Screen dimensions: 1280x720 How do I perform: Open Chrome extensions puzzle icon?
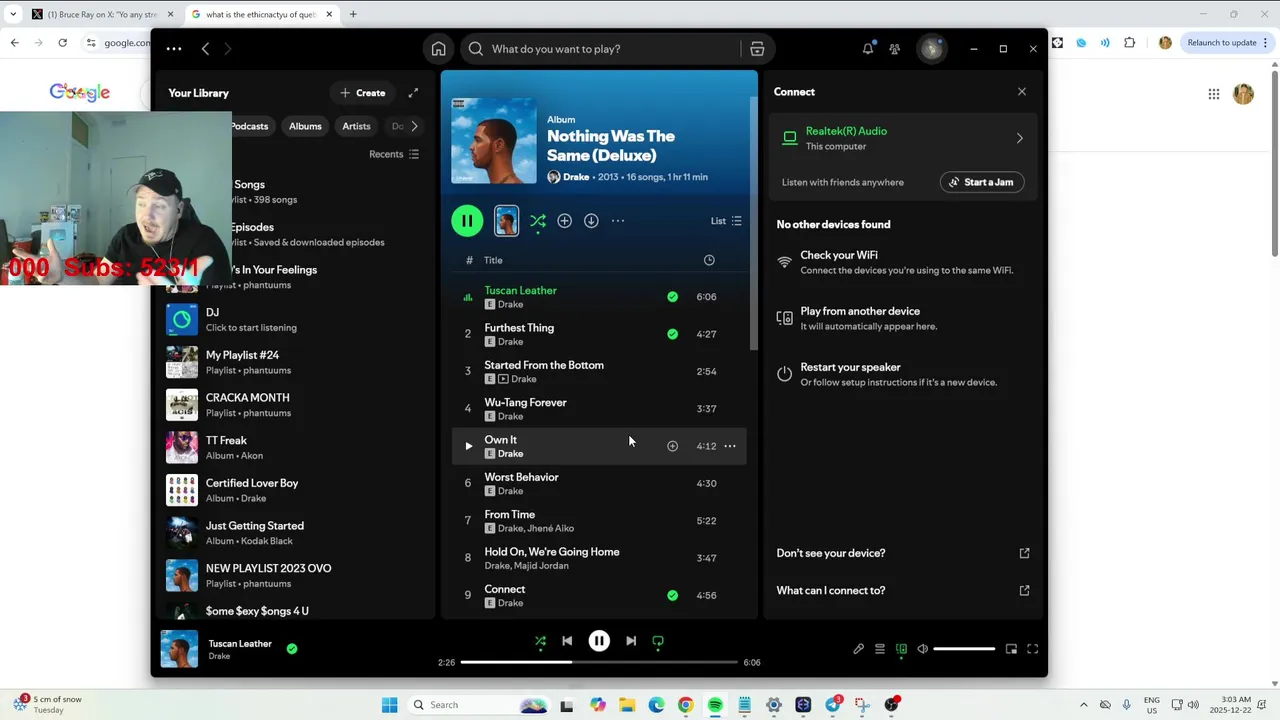pos(1130,43)
